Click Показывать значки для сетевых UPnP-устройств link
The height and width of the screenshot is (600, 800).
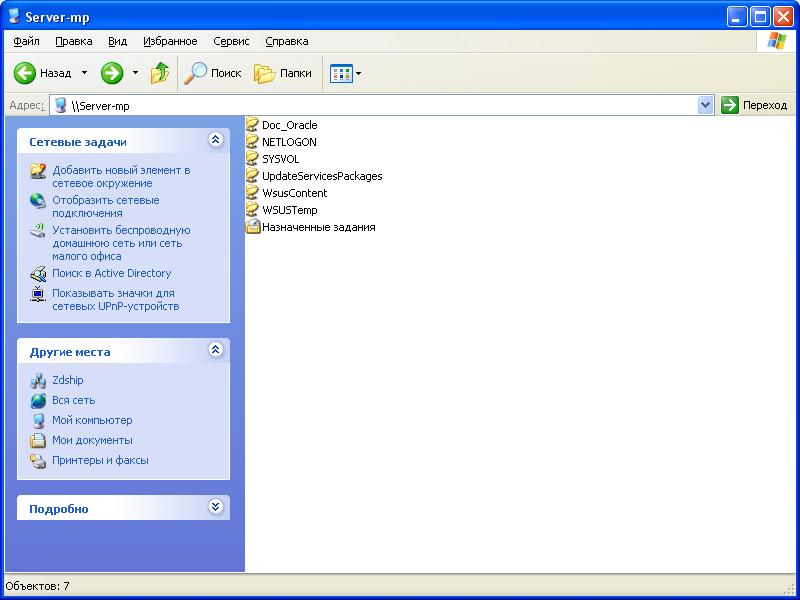pyautogui.click(x=116, y=300)
